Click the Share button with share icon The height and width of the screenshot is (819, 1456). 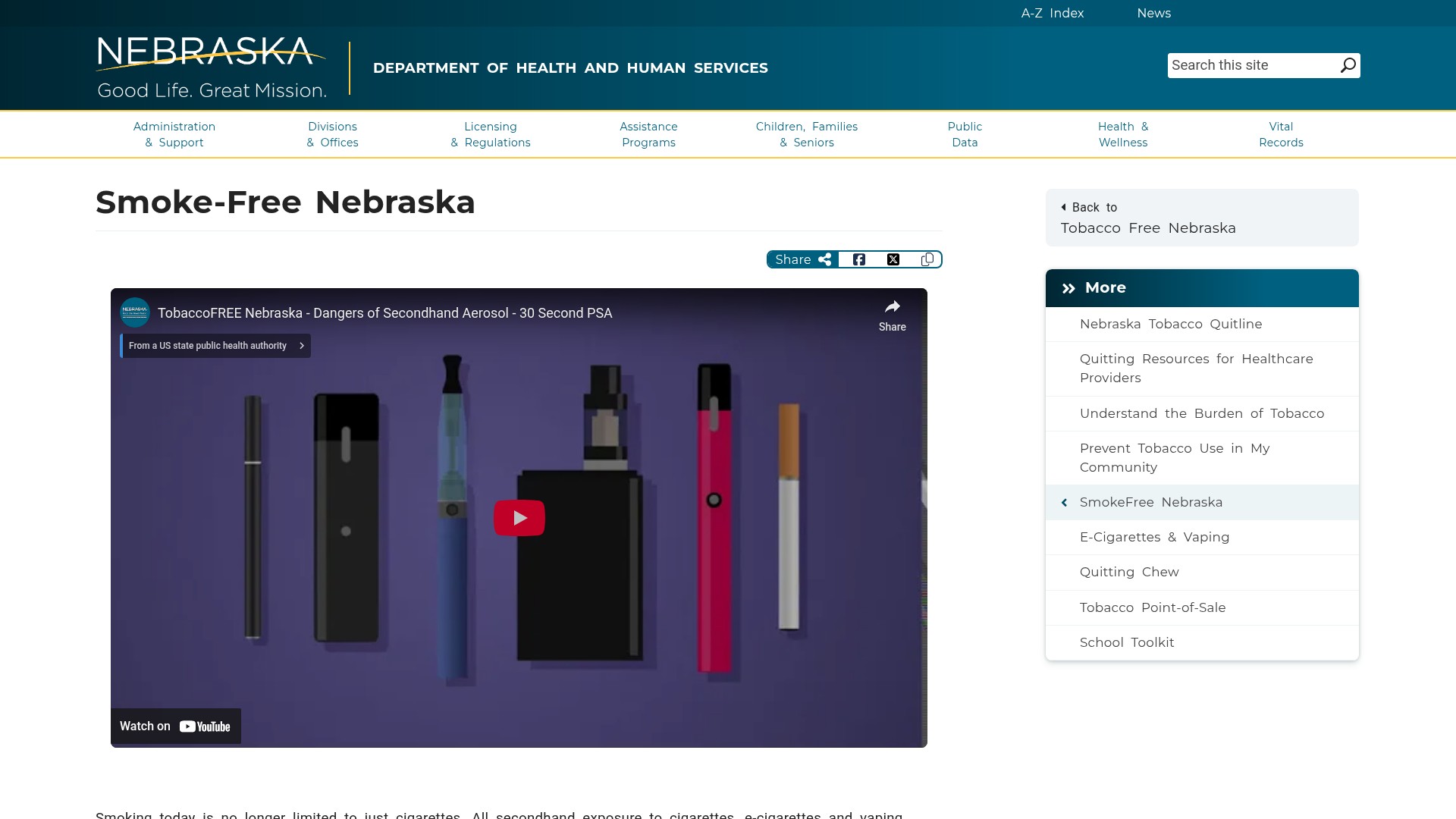[803, 259]
